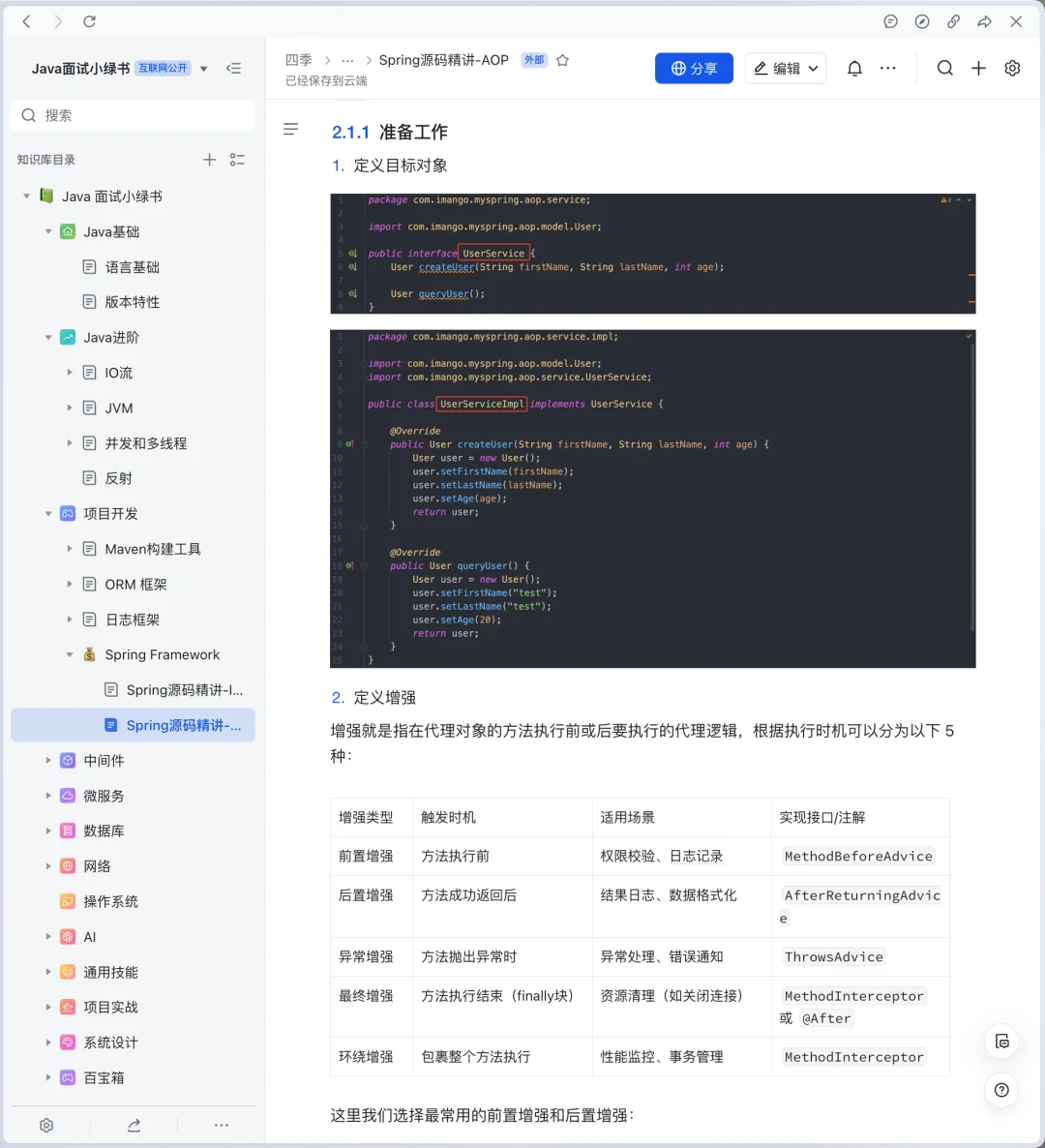Click inside the sidebar 搜索 search field

(x=133, y=115)
